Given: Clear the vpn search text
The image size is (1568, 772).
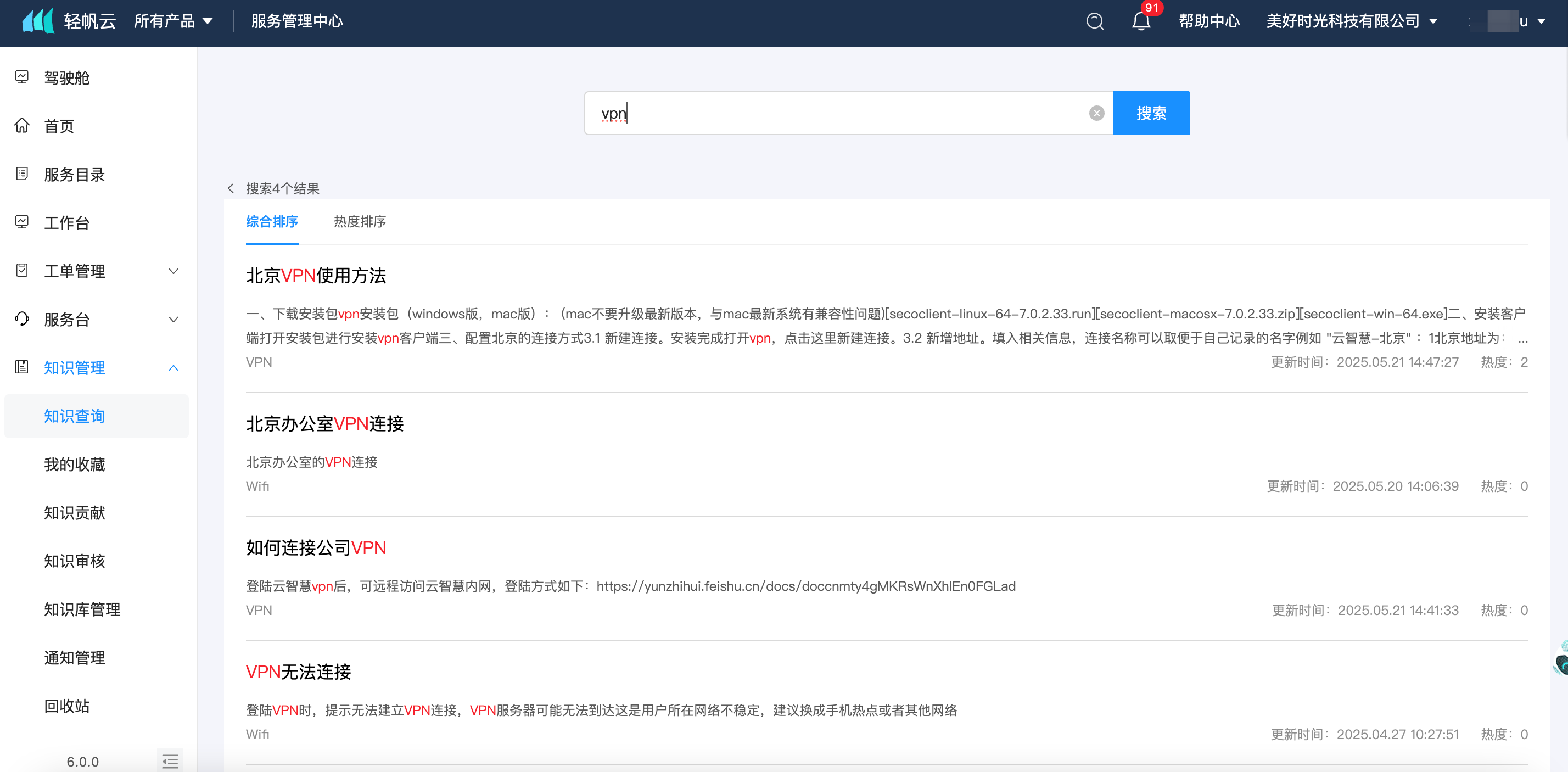Looking at the screenshot, I should [x=1096, y=113].
